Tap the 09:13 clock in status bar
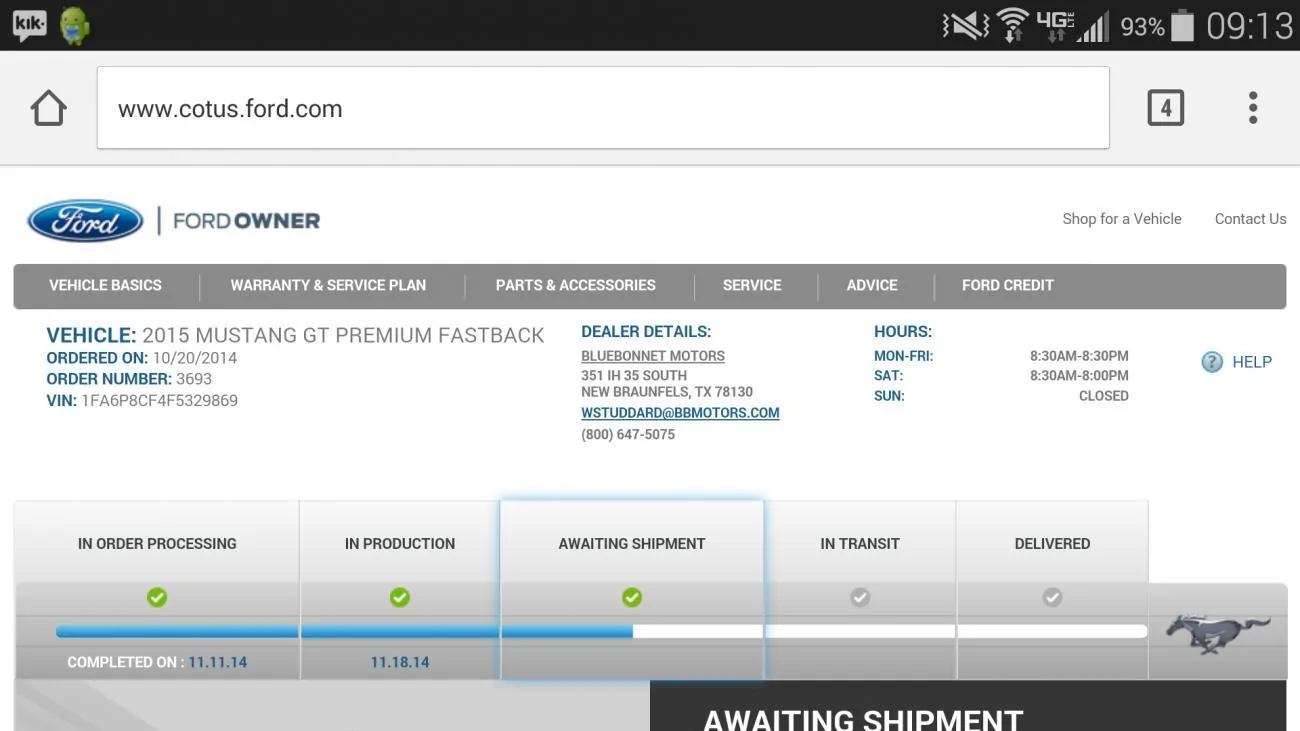This screenshot has width=1300, height=731. click(x=1249, y=25)
